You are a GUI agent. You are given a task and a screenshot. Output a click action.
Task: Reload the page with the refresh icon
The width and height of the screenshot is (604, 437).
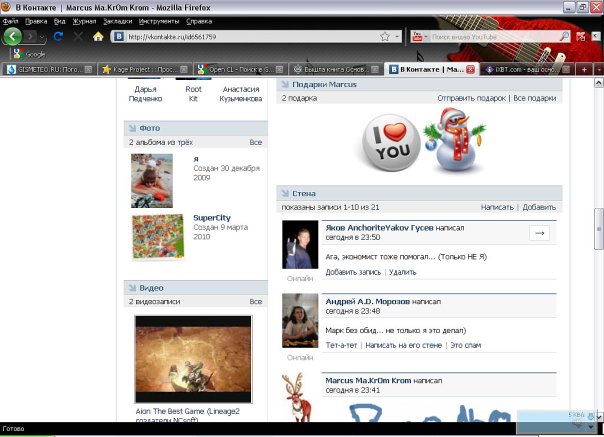click(x=59, y=37)
